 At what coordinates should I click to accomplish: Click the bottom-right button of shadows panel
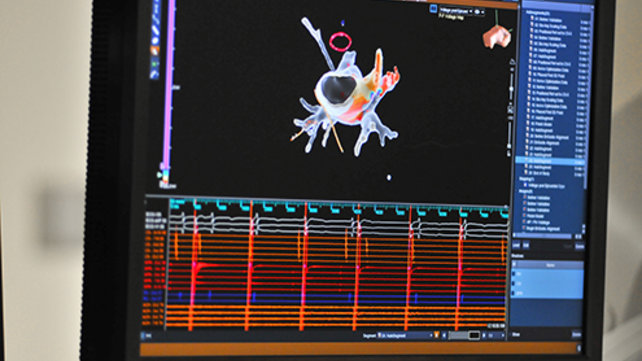tap(577, 334)
